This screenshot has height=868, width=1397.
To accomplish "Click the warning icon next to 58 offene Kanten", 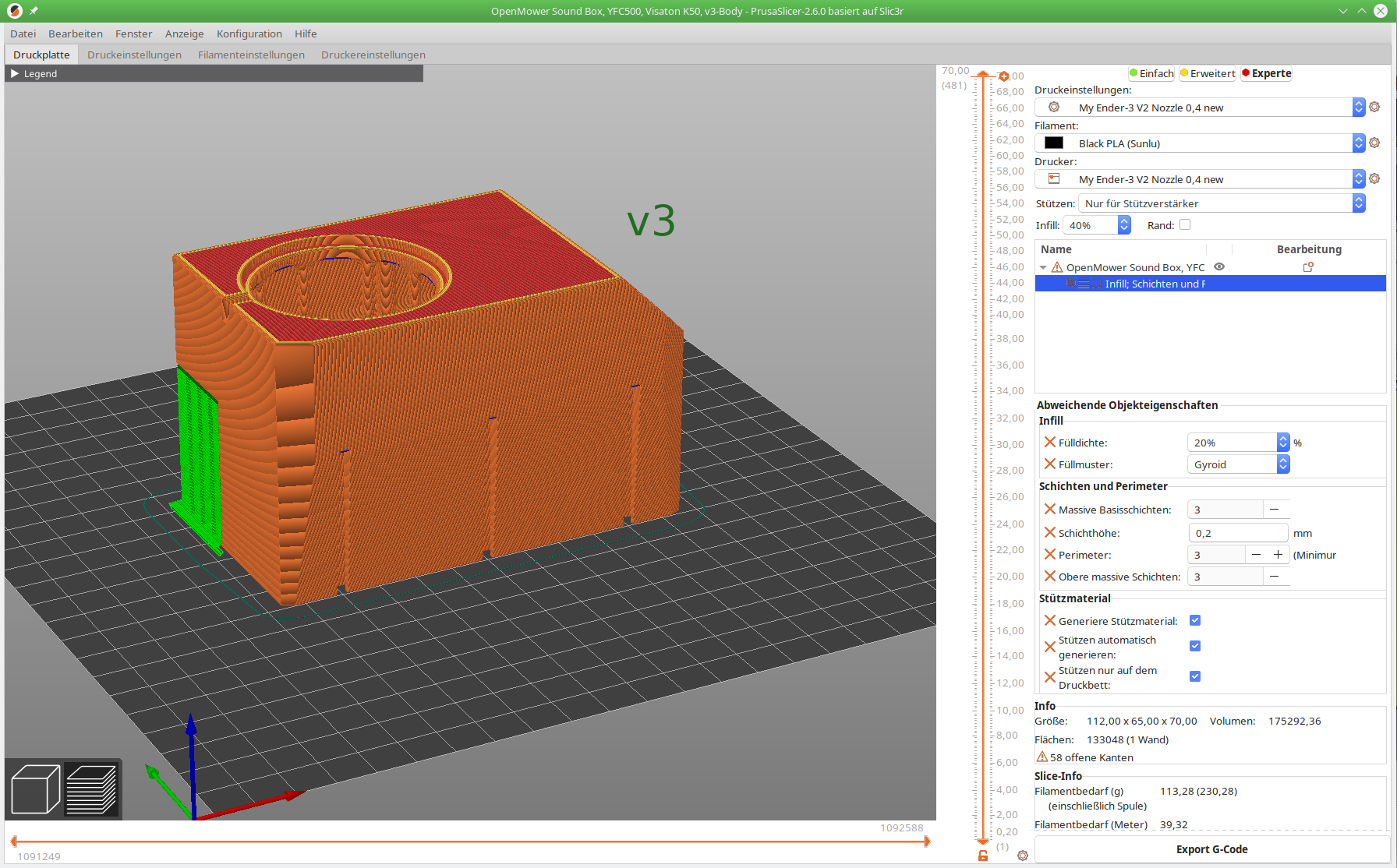I will pyautogui.click(x=1042, y=757).
